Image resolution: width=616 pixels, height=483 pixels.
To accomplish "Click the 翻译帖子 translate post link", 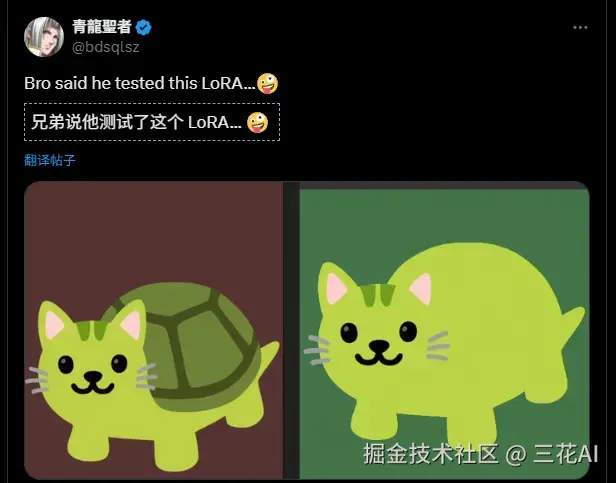I will coord(50,160).
